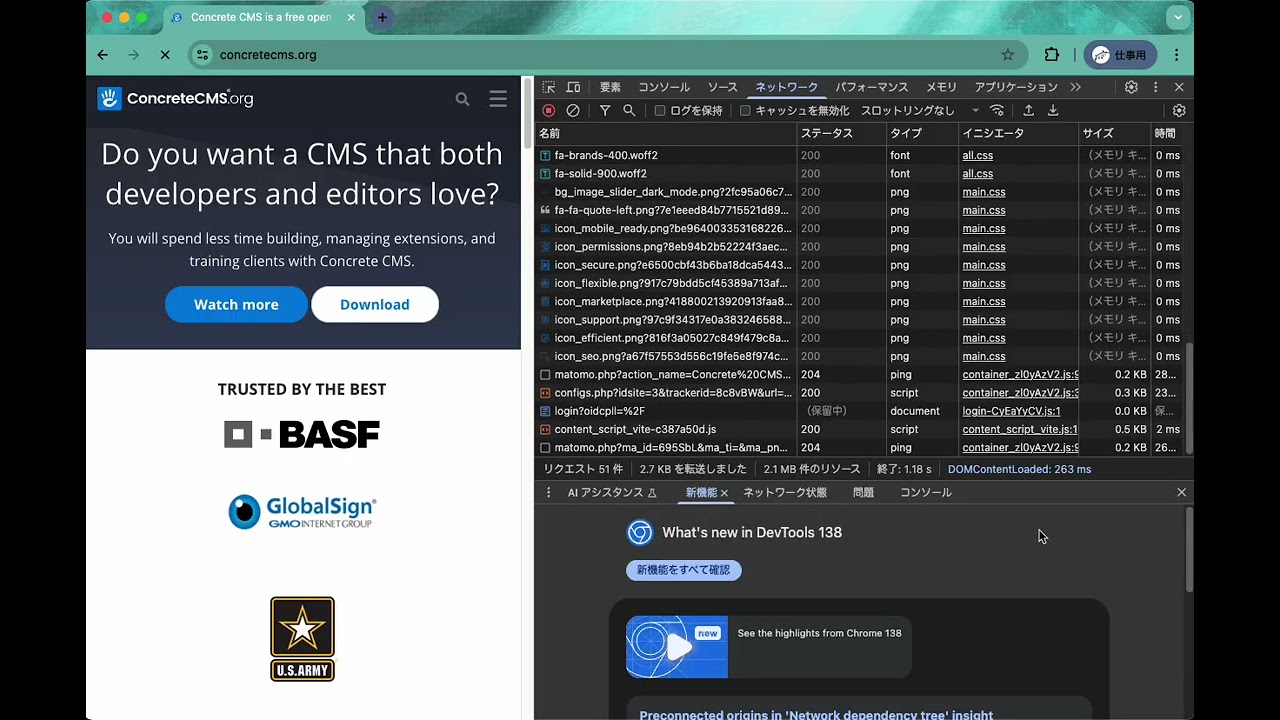Open main.css initiator for icon_seo.png
Screen dimensions: 1280x720
pyautogui.click(x=983, y=356)
